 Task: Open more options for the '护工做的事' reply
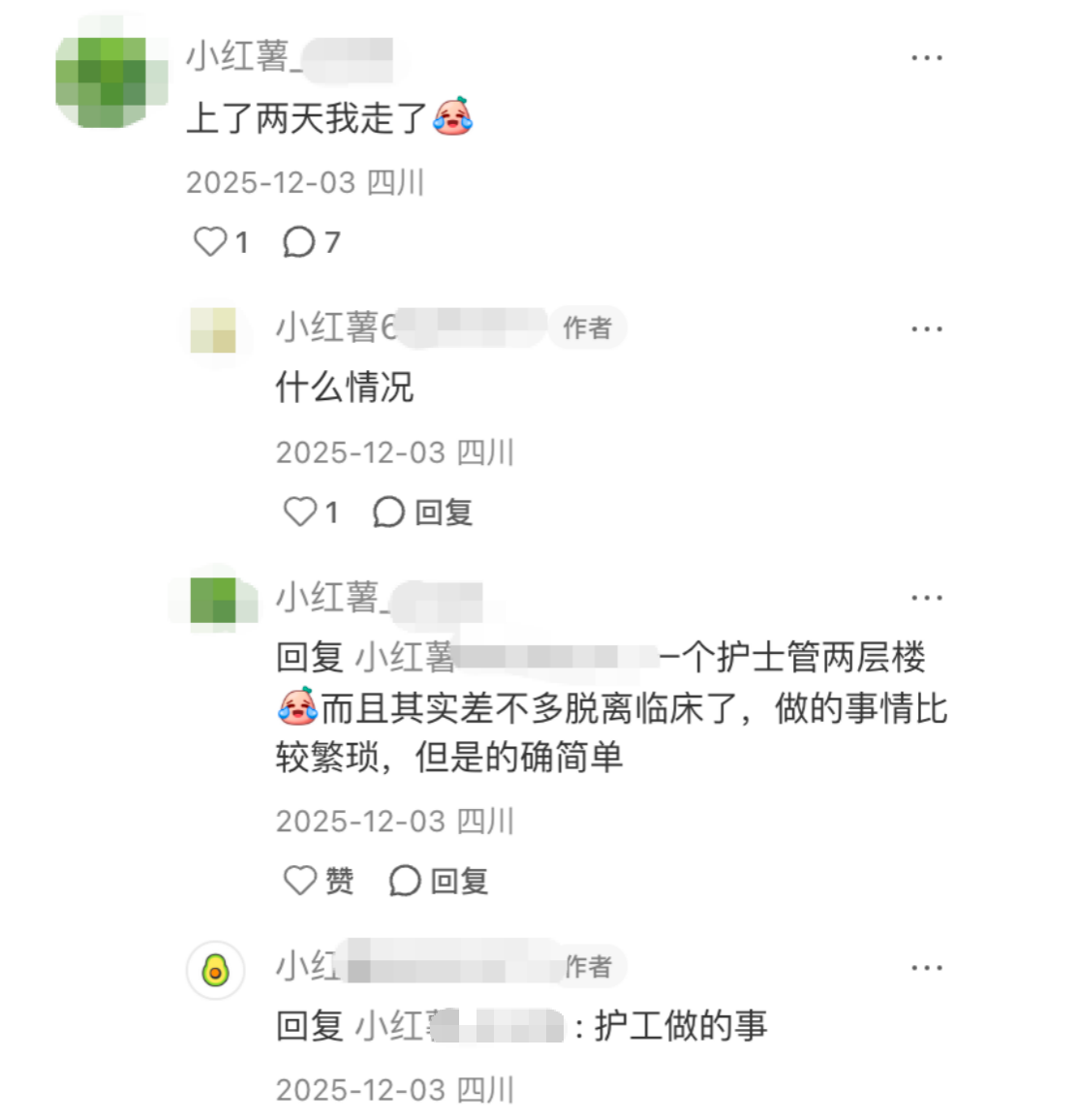pyautogui.click(x=927, y=968)
